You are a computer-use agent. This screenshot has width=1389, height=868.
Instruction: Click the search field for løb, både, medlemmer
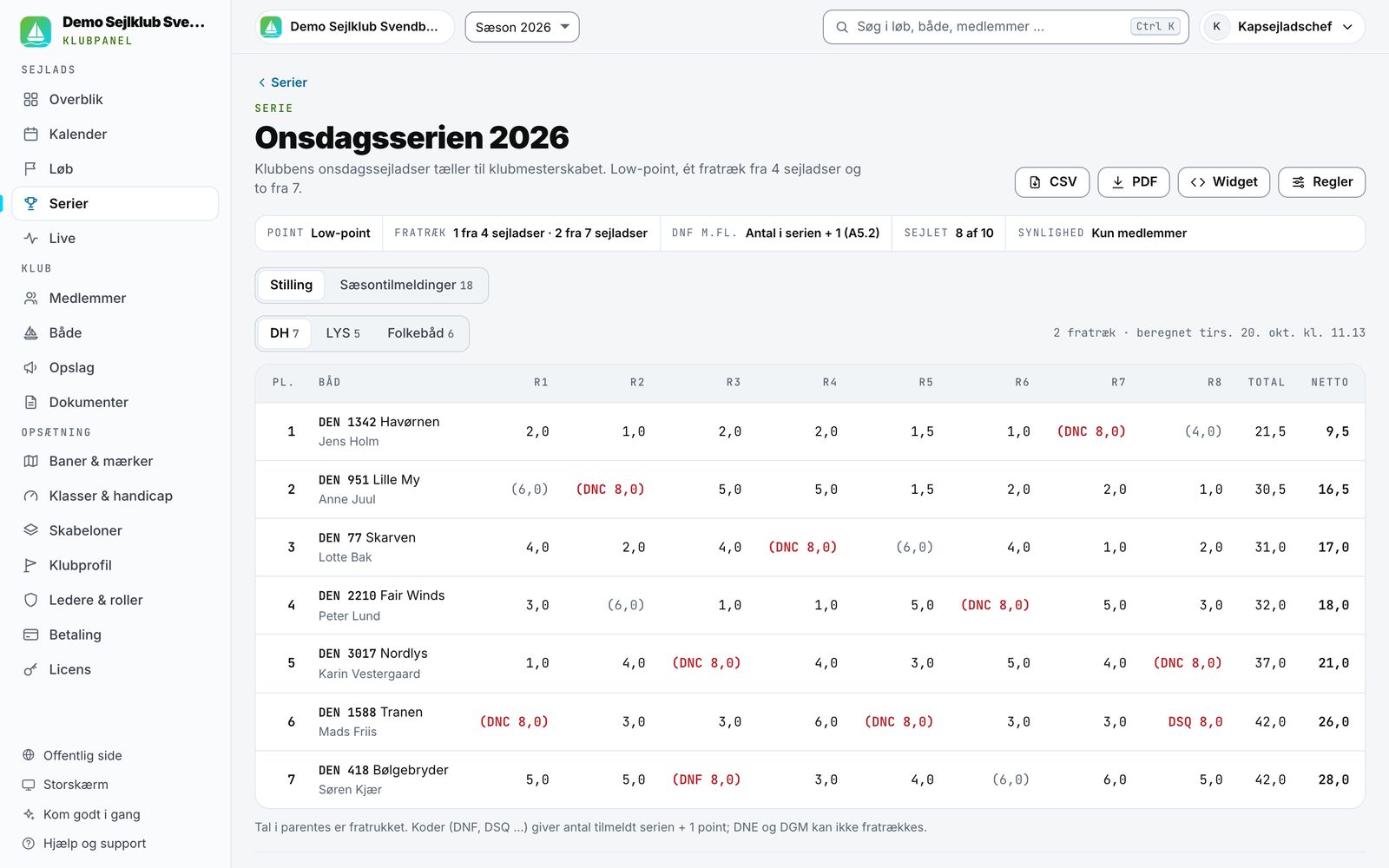click(1005, 27)
